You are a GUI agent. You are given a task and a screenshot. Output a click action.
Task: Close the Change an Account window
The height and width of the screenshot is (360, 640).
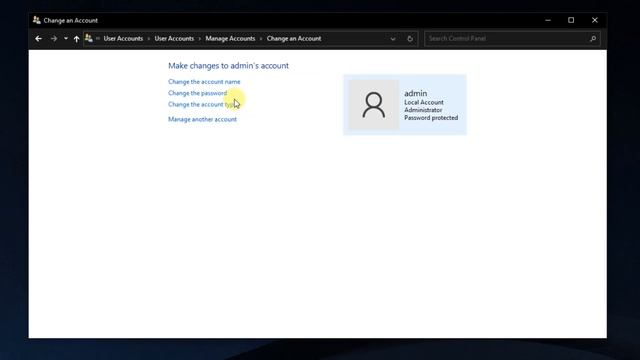coord(595,20)
